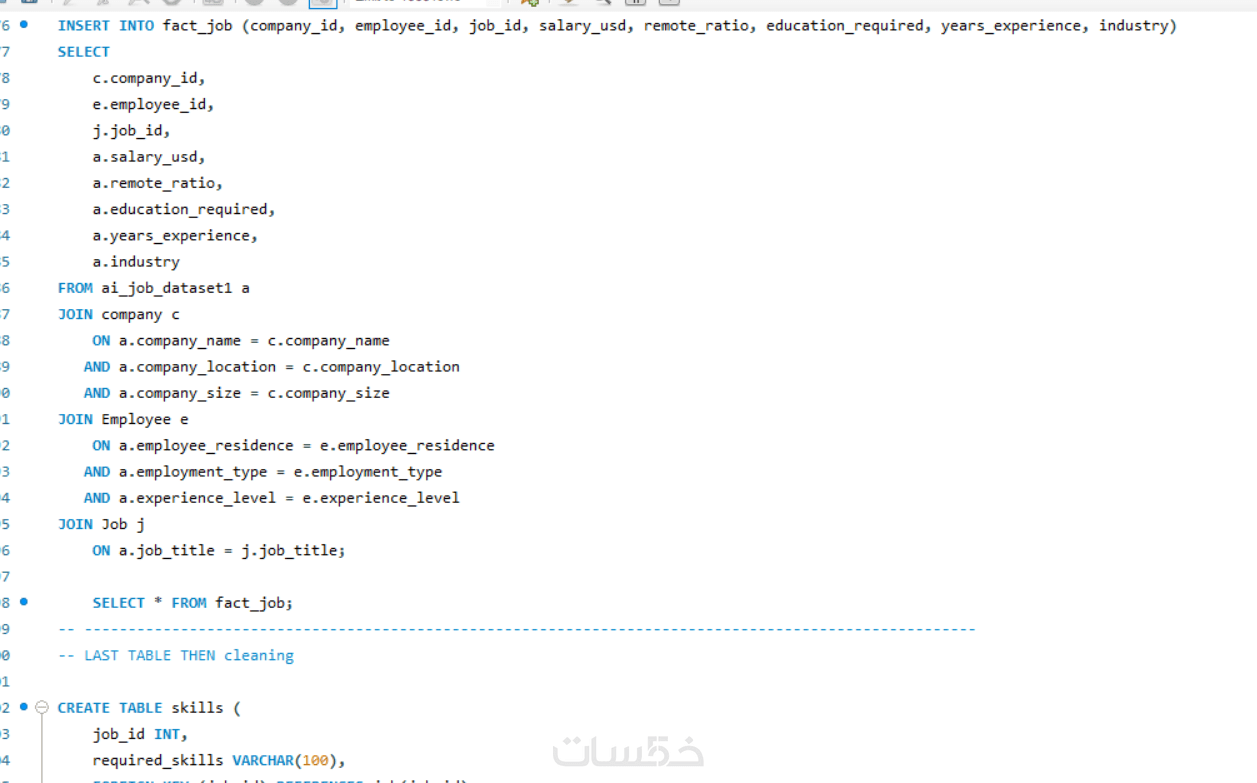Click the line number gutter at line 90

click(x=8, y=655)
